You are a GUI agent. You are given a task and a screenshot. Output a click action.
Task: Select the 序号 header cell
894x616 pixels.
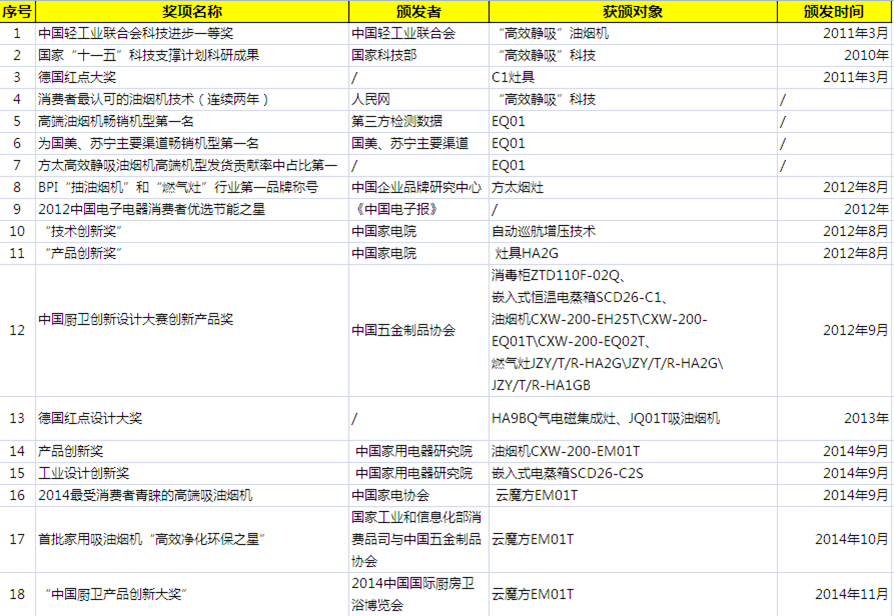point(16,10)
